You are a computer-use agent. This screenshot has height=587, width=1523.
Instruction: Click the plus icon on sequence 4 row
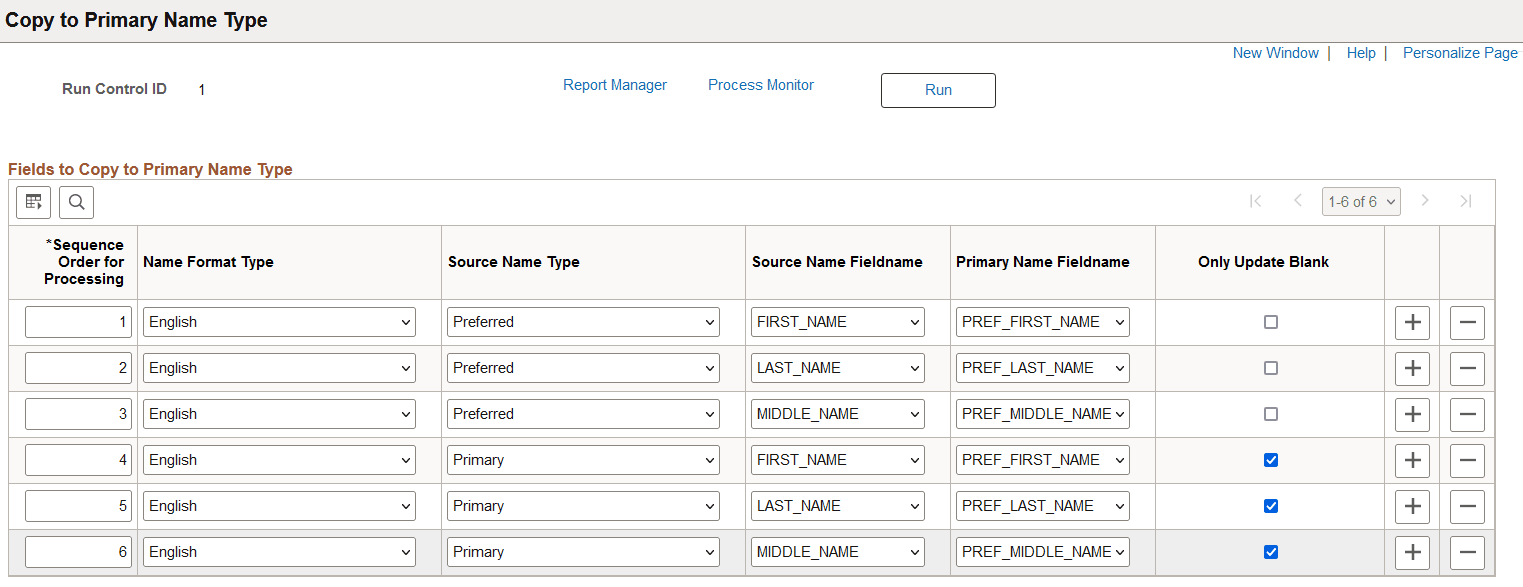pyautogui.click(x=1412, y=460)
